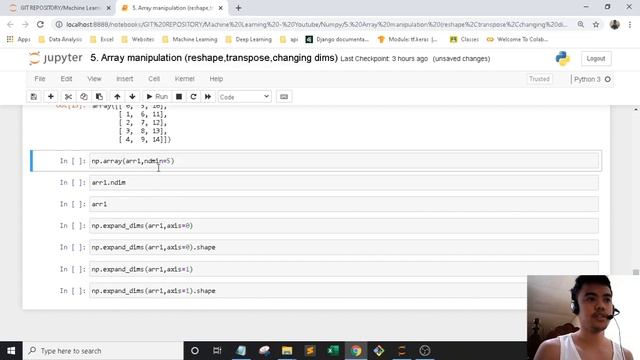Screen dimensions: 640x360
Task: Save notebook with the floppy disk icon
Action: click(34, 97)
